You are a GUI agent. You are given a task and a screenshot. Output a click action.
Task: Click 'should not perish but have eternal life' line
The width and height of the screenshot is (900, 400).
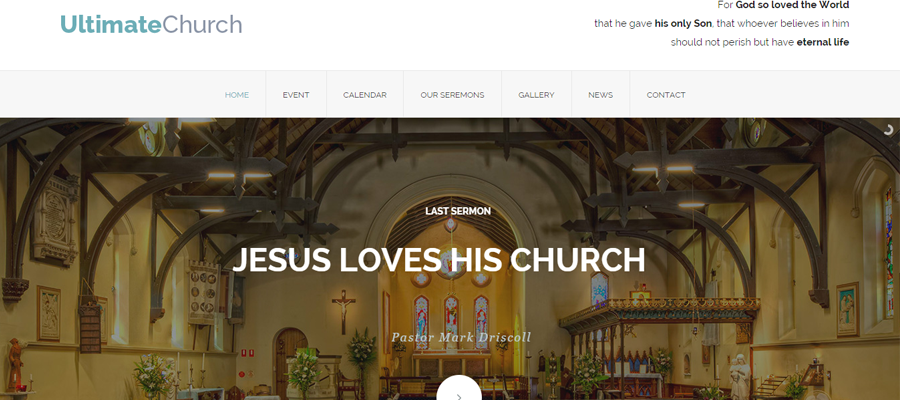(x=760, y=42)
